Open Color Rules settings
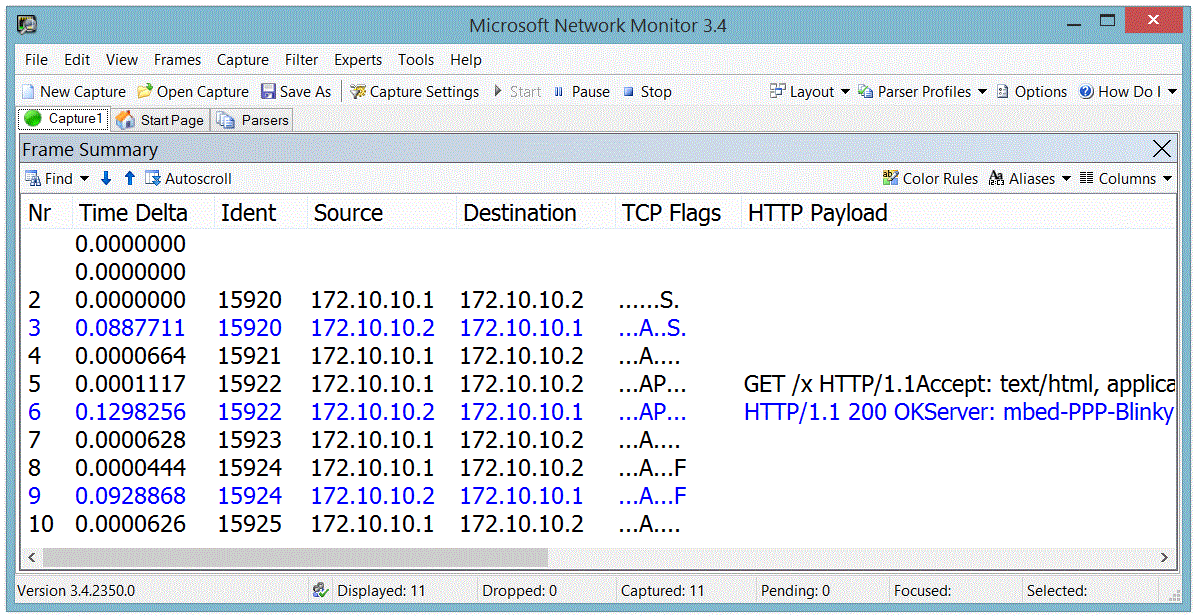Screen dimensions: 1197x616 click(930, 179)
